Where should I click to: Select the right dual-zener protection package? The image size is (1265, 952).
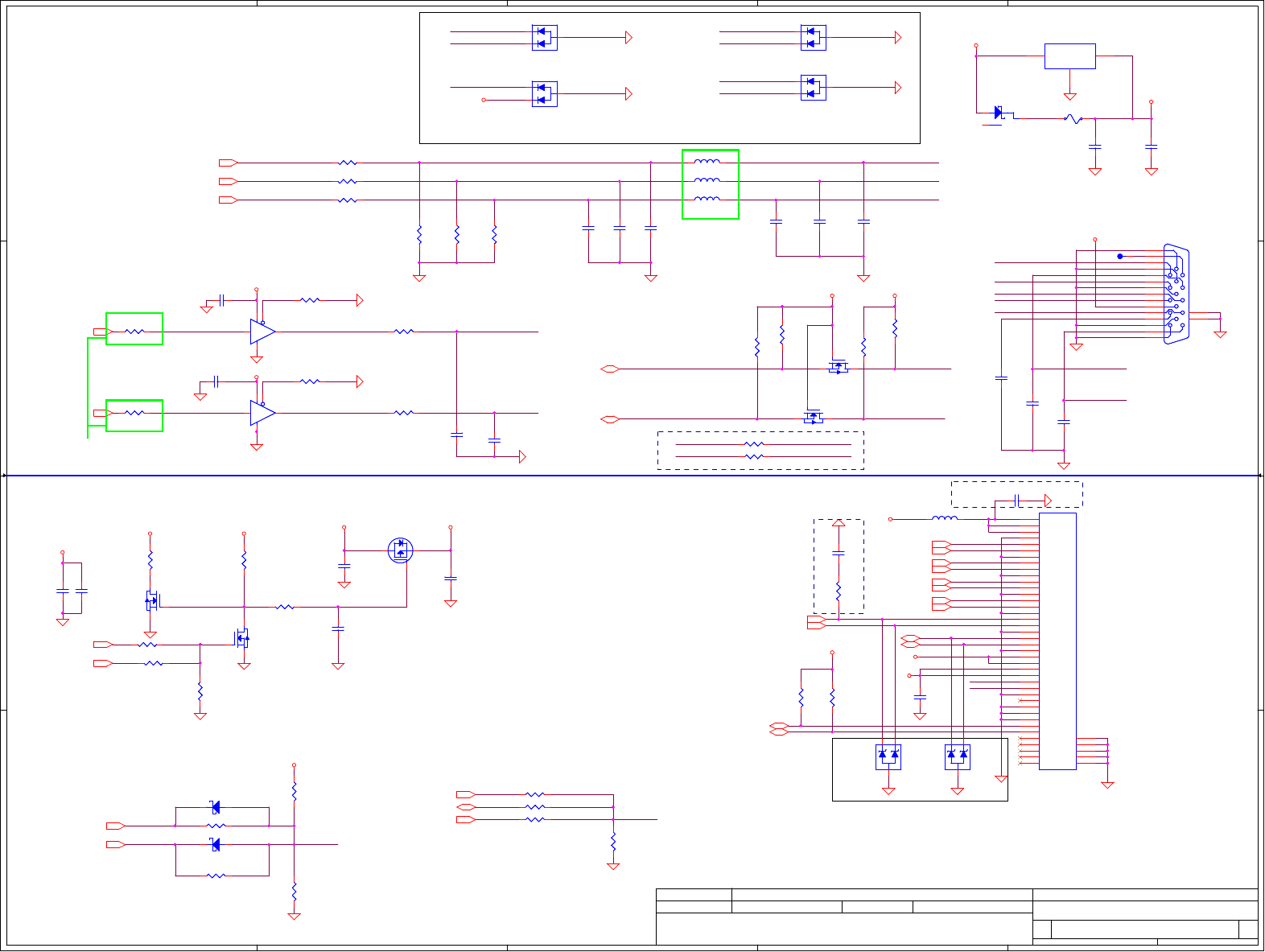tap(958, 757)
